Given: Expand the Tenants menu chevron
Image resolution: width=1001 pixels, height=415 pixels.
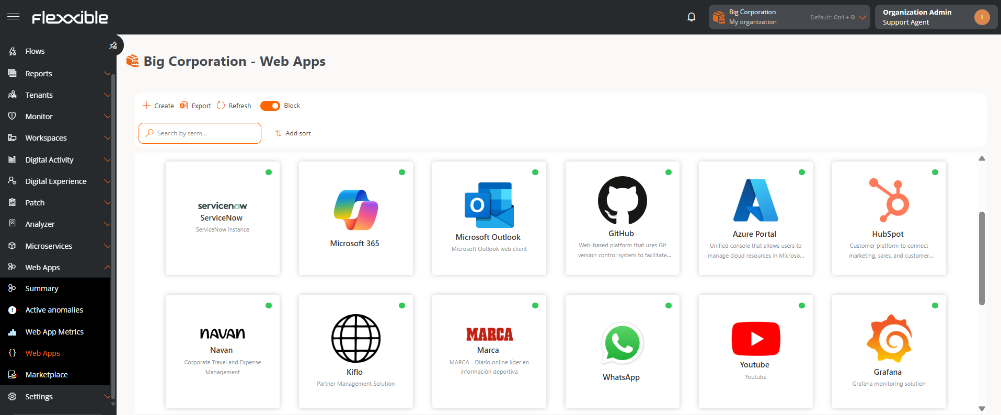Looking at the screenshot, I should [107, 95].
